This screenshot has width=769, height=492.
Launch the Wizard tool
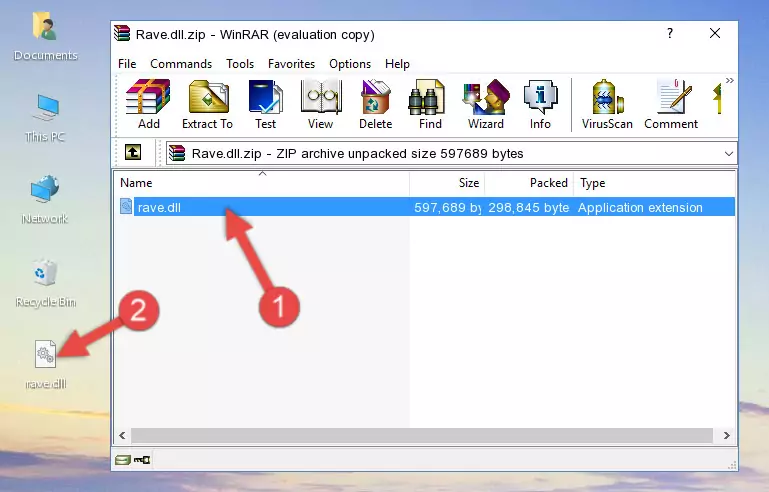pyautogui.click(x=486, y=104)
